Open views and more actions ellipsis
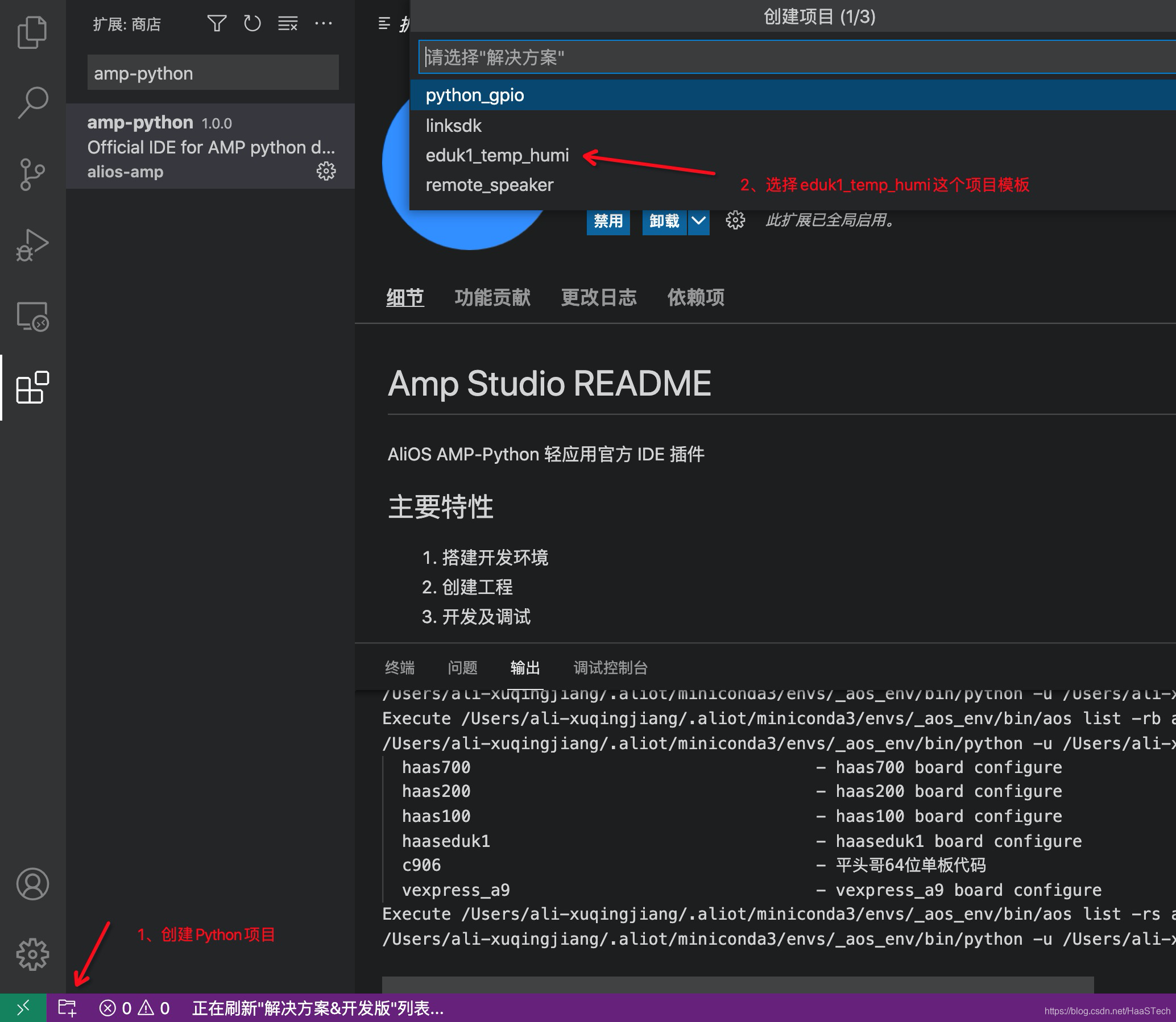 (323, 24)
